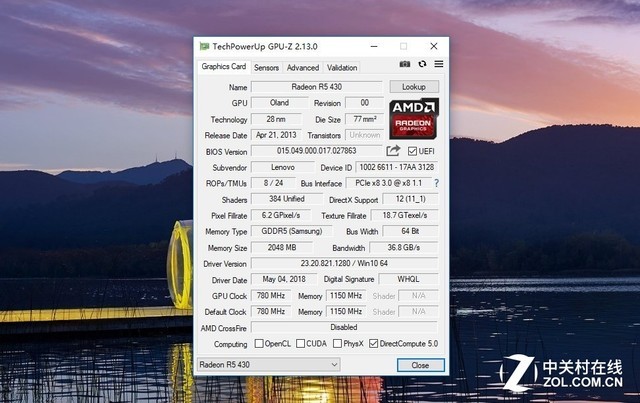This screenshot has width=640, height=403.
Task: Click the Device ID 1002 6611 - 17AA 3128
Action: coord(397,167)
